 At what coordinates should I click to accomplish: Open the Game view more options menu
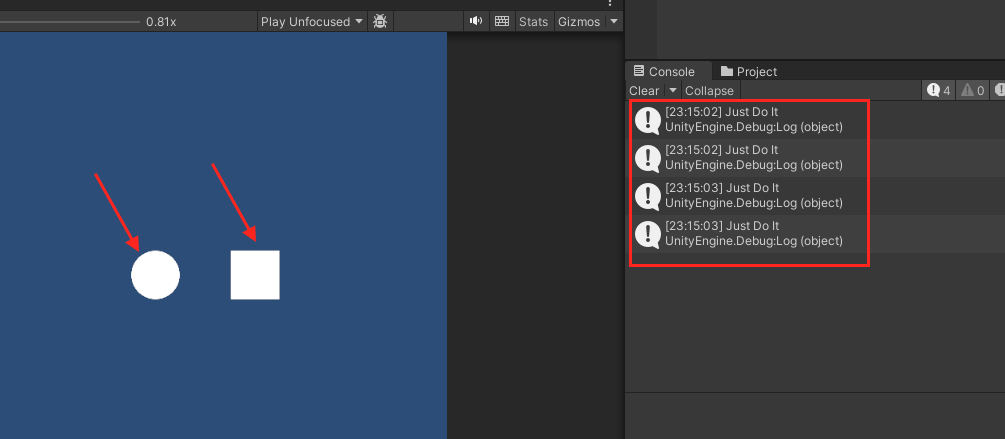(610, 3)
